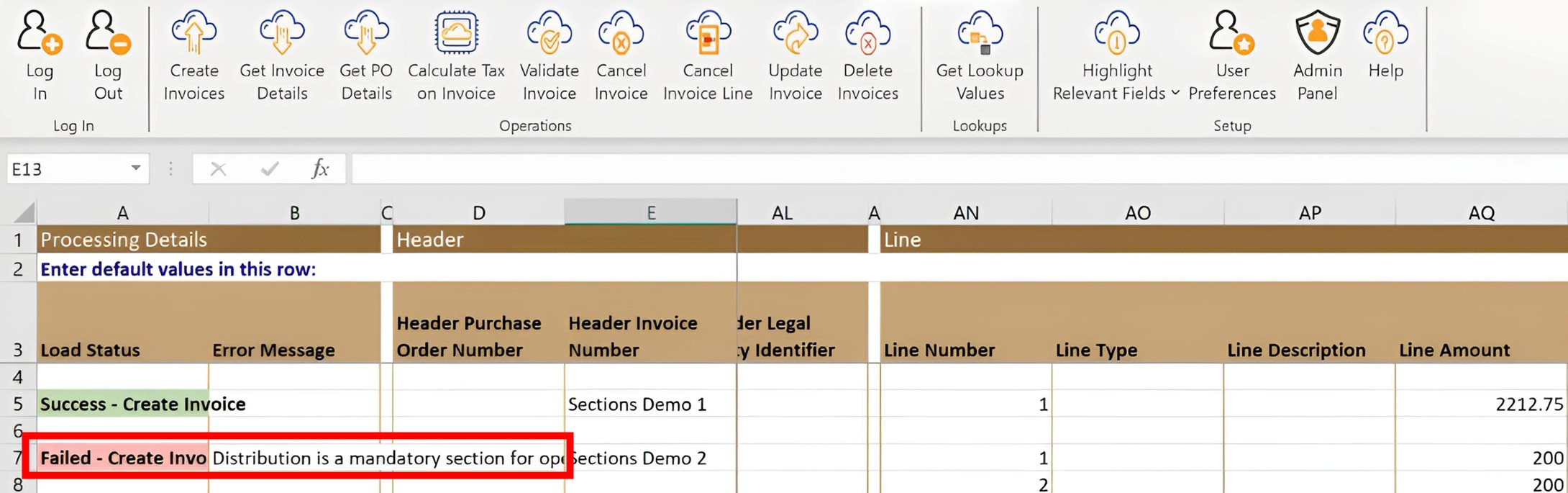Image resolution: width=1568 pixels, height=493 pixels.
Task: Select column B header
Action: (294, 212)
